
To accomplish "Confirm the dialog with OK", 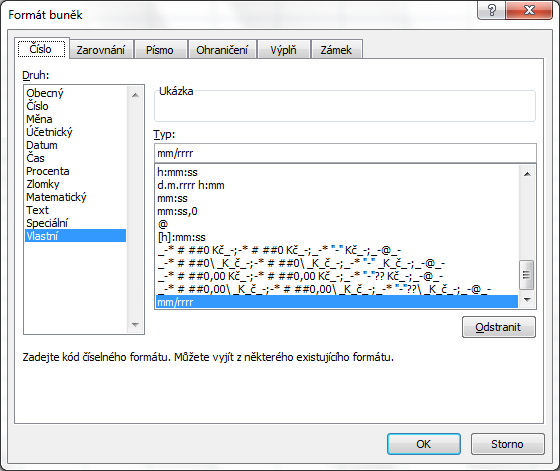I will (424, 444).
